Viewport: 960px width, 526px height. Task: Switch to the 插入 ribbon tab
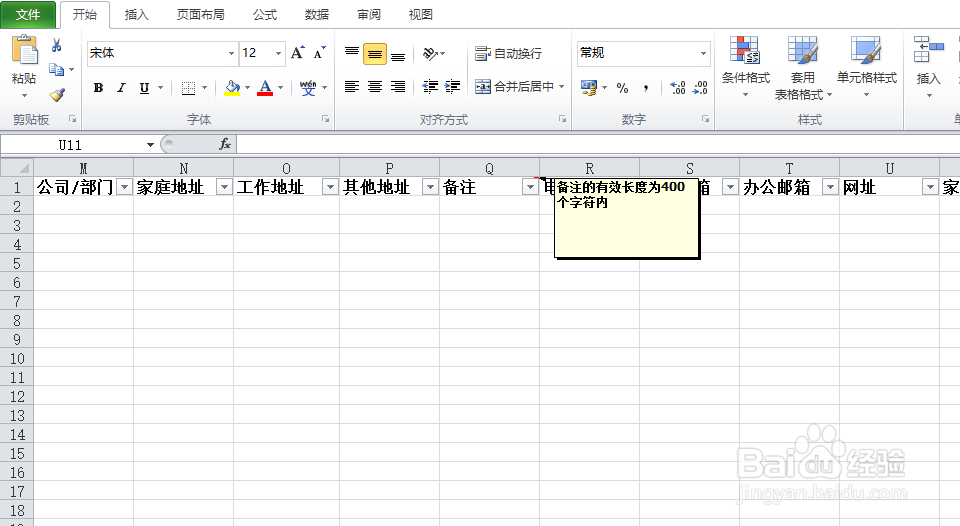point(136,15)
